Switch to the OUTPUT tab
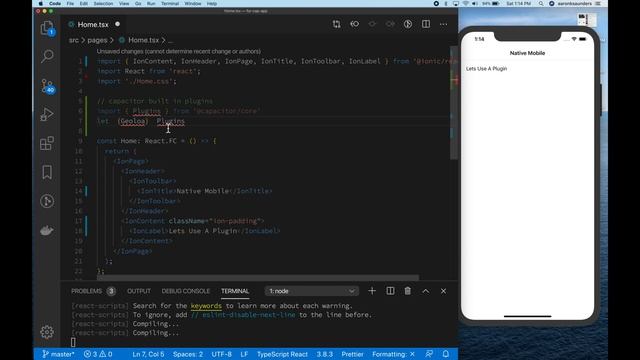The height and width of the screenshot is (360, 640). (139, 291)
